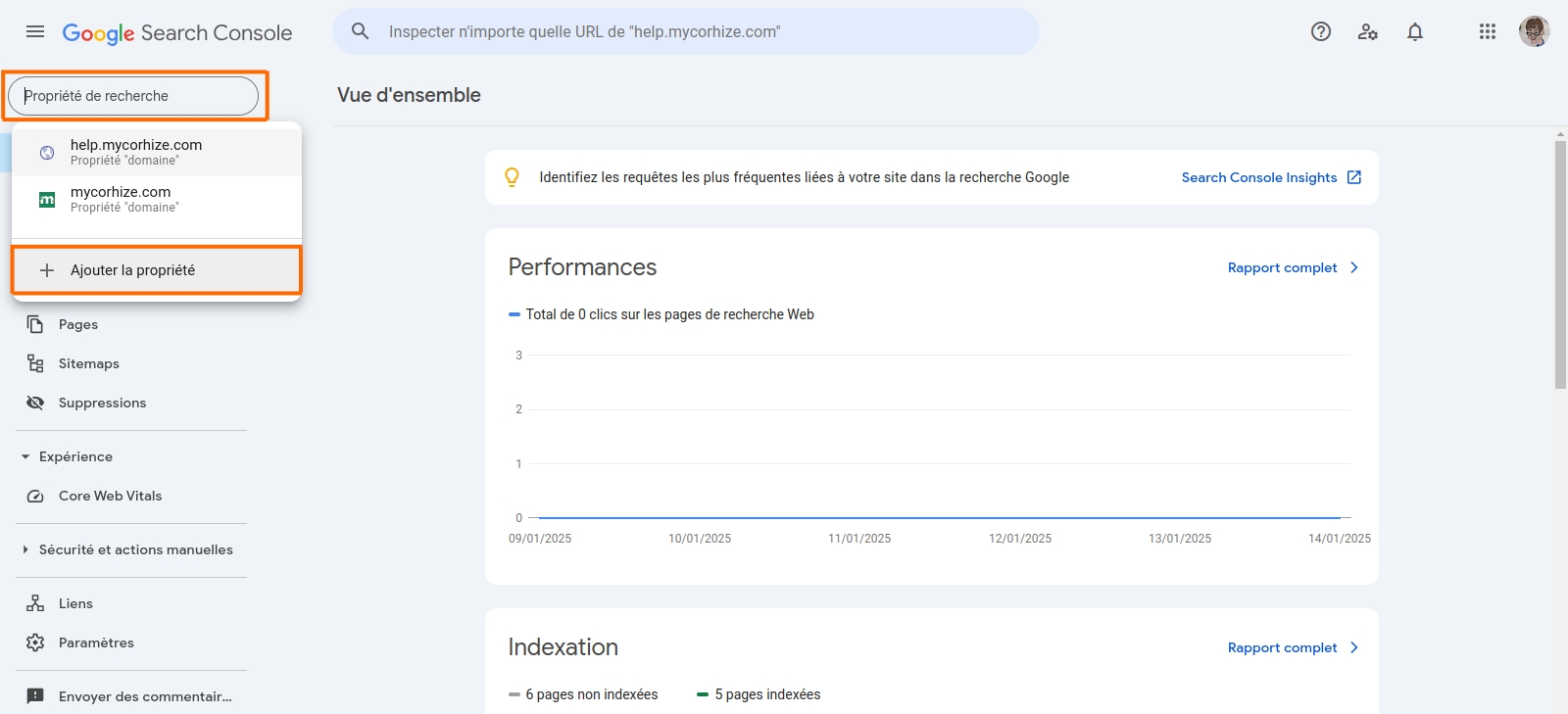Click the lightbulb insights icon
The width and height of the screenshot is (1568, 714).
512,177
